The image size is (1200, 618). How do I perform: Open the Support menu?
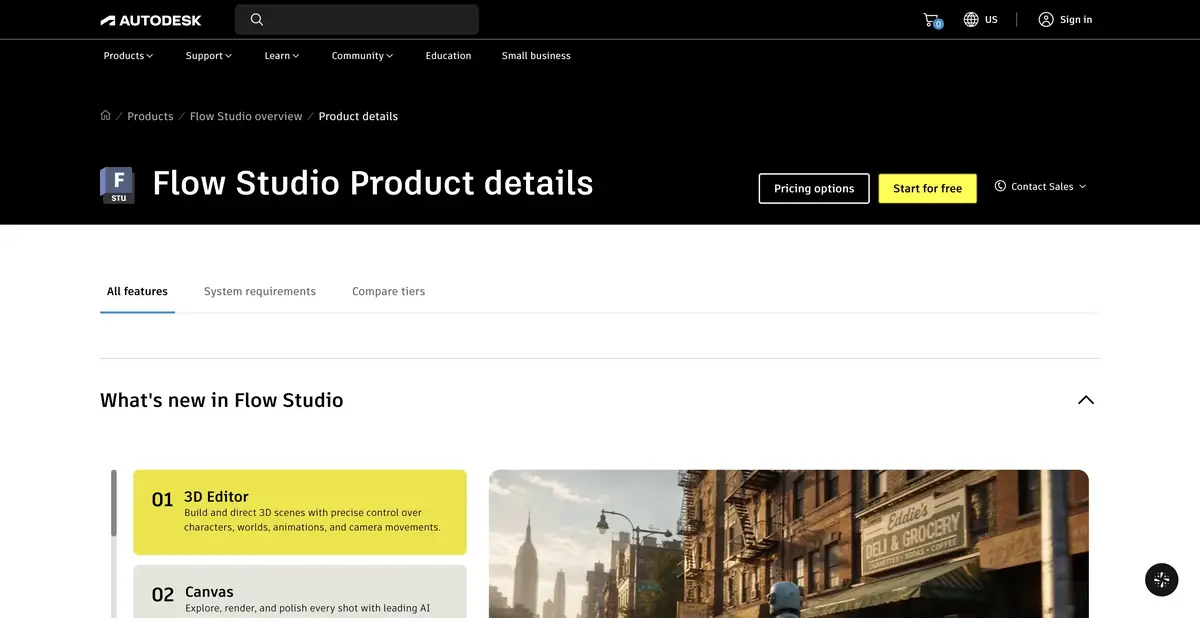(208, 56)
